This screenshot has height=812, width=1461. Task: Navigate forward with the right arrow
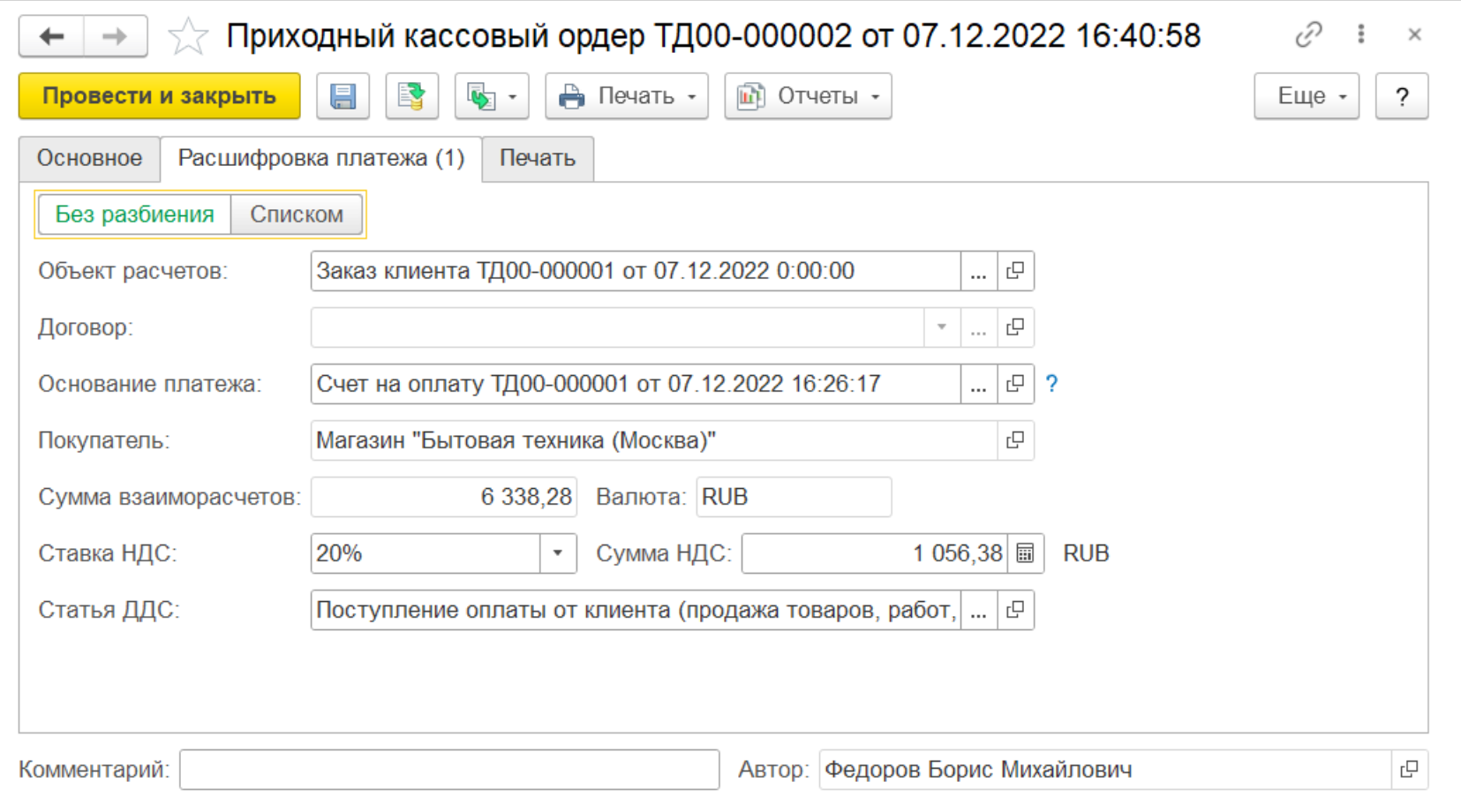pos(115,37)
